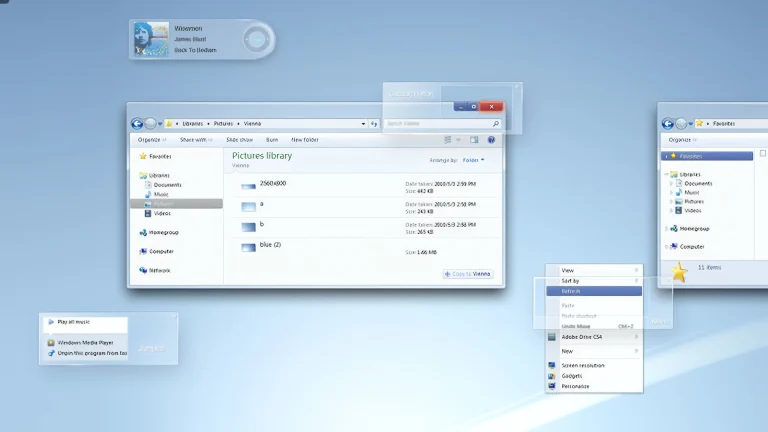Go back in the Vienna Explorer window
Viewport: 768px width, 432px height.
tap(137, 124)
